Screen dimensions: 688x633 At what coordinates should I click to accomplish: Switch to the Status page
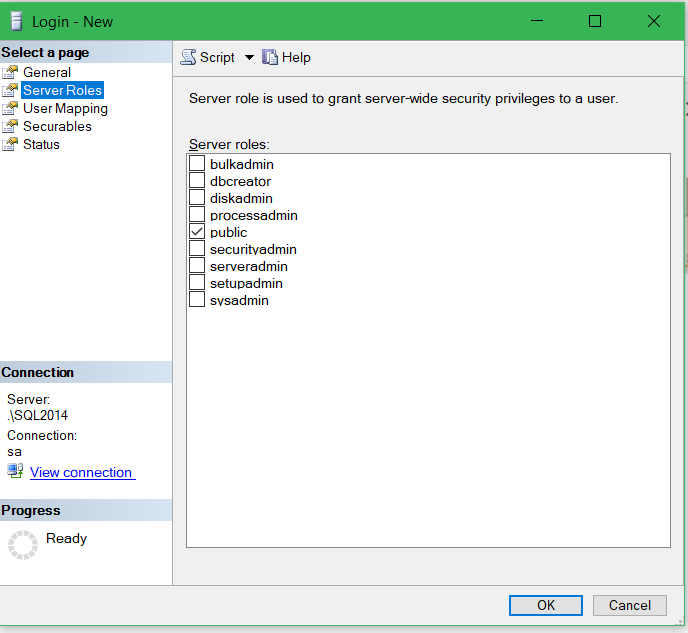coord(41,144)
